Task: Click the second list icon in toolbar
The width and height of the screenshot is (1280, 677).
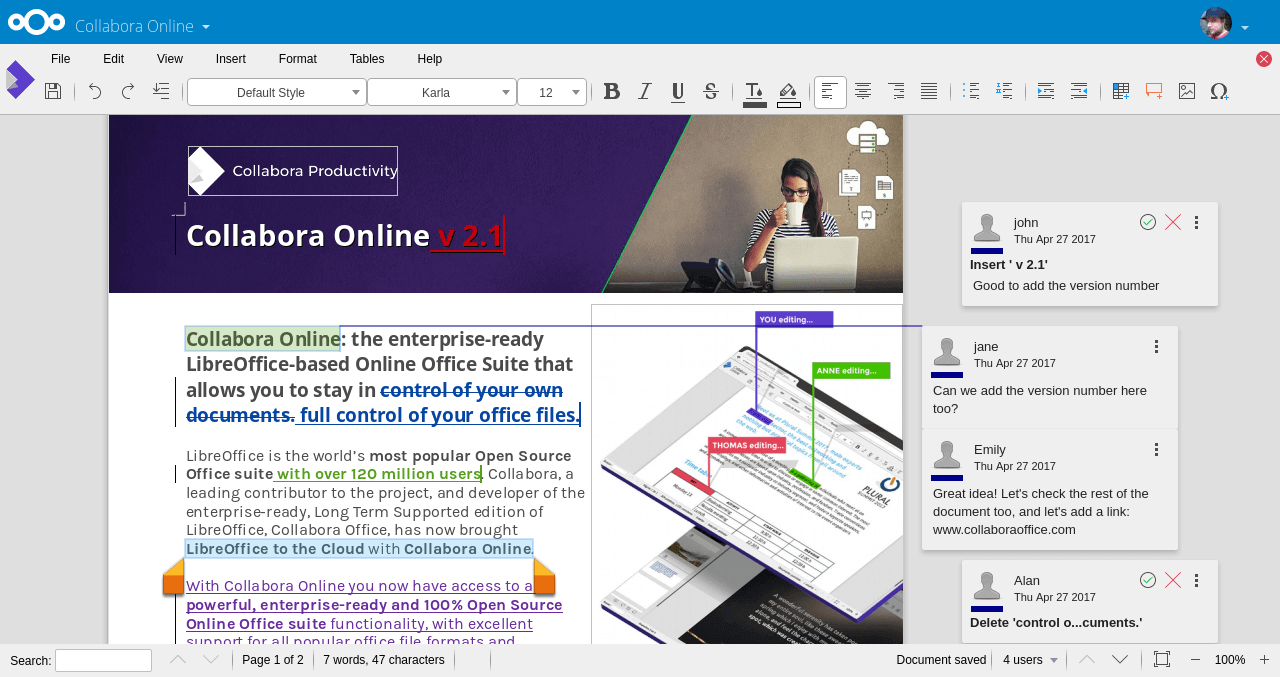Action: [1004, 92]
